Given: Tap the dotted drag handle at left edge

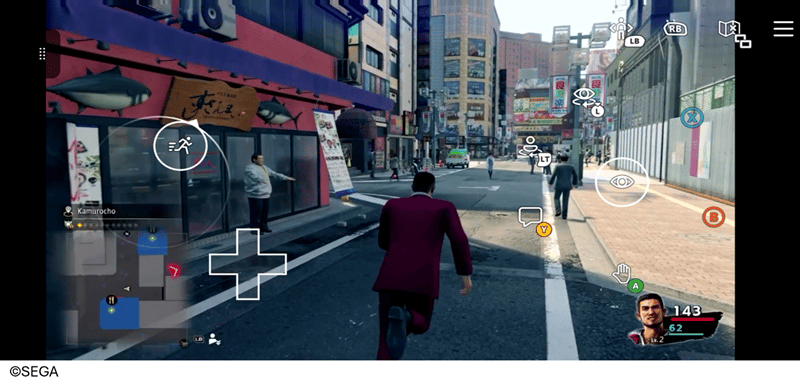Looking at the screenshot, I should [42, 54].
